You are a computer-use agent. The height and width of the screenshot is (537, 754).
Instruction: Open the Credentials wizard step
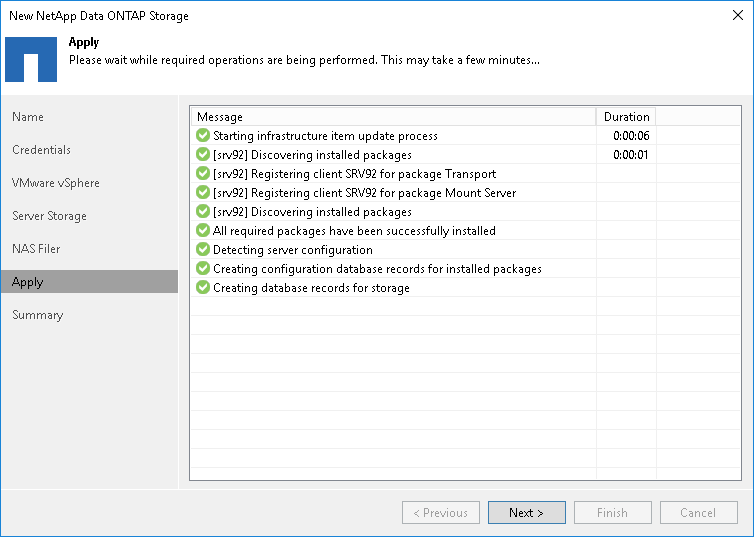point(41,150)
